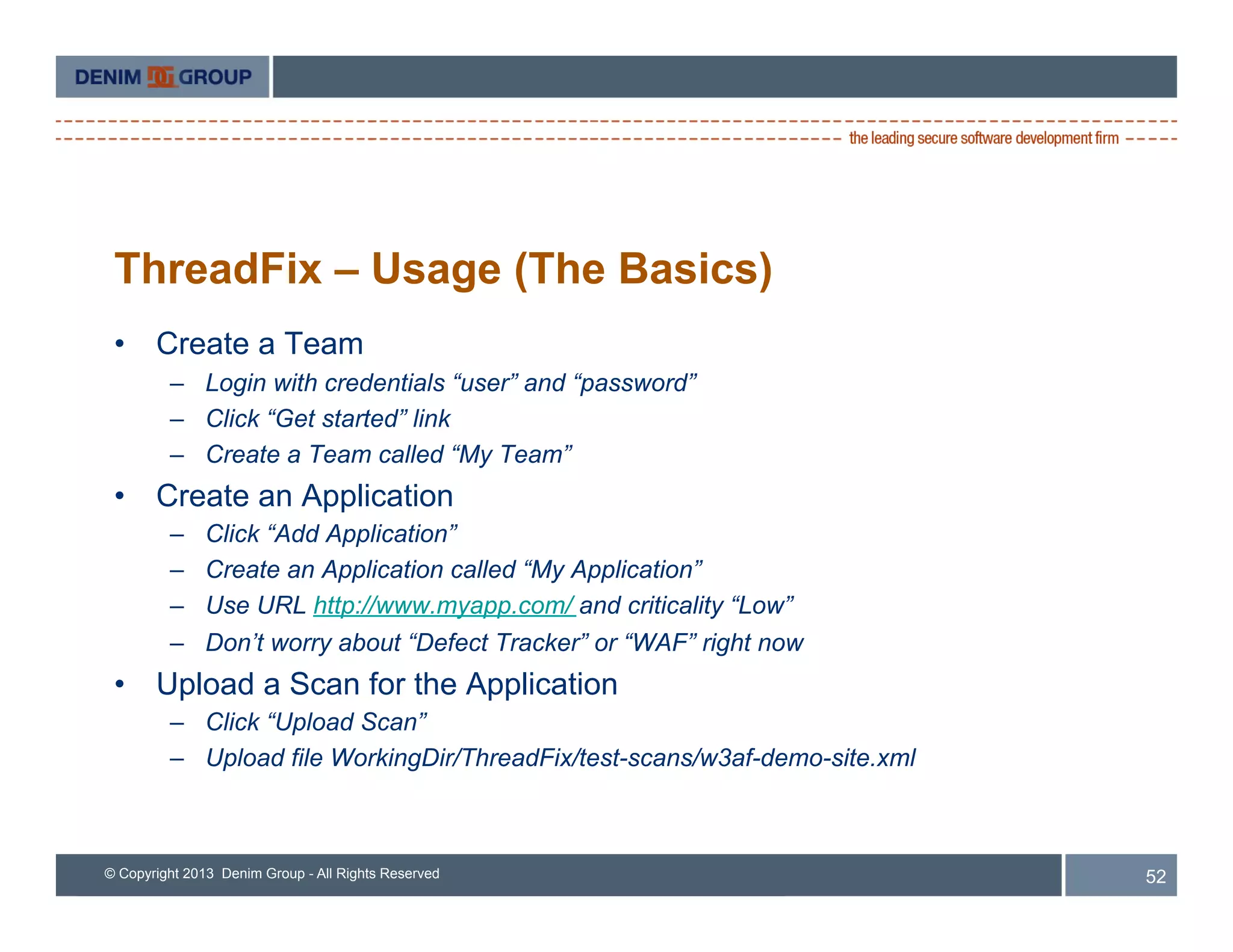Select the Upload a Scan bullet heading
The height and width of the screenshot is (952, 1233).
pos(387,685)
